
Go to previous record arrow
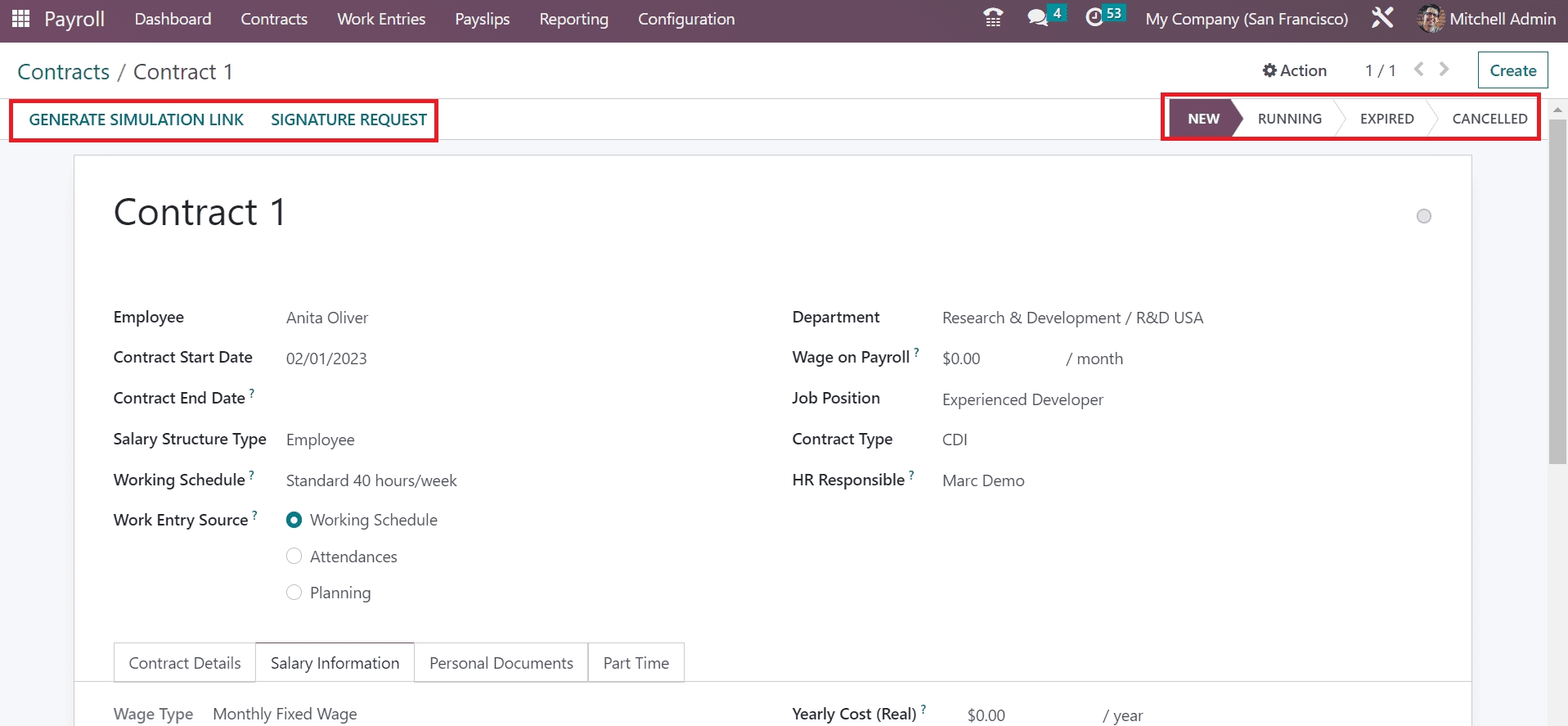1419,70
